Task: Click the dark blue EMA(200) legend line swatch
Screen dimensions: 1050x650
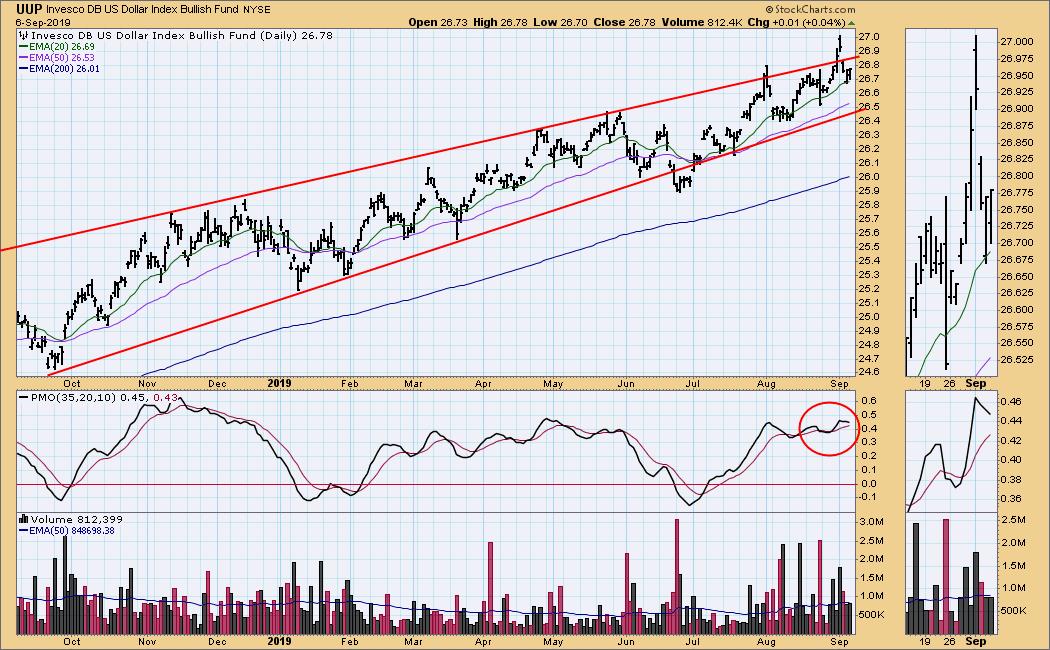Action: pos(23,68)
